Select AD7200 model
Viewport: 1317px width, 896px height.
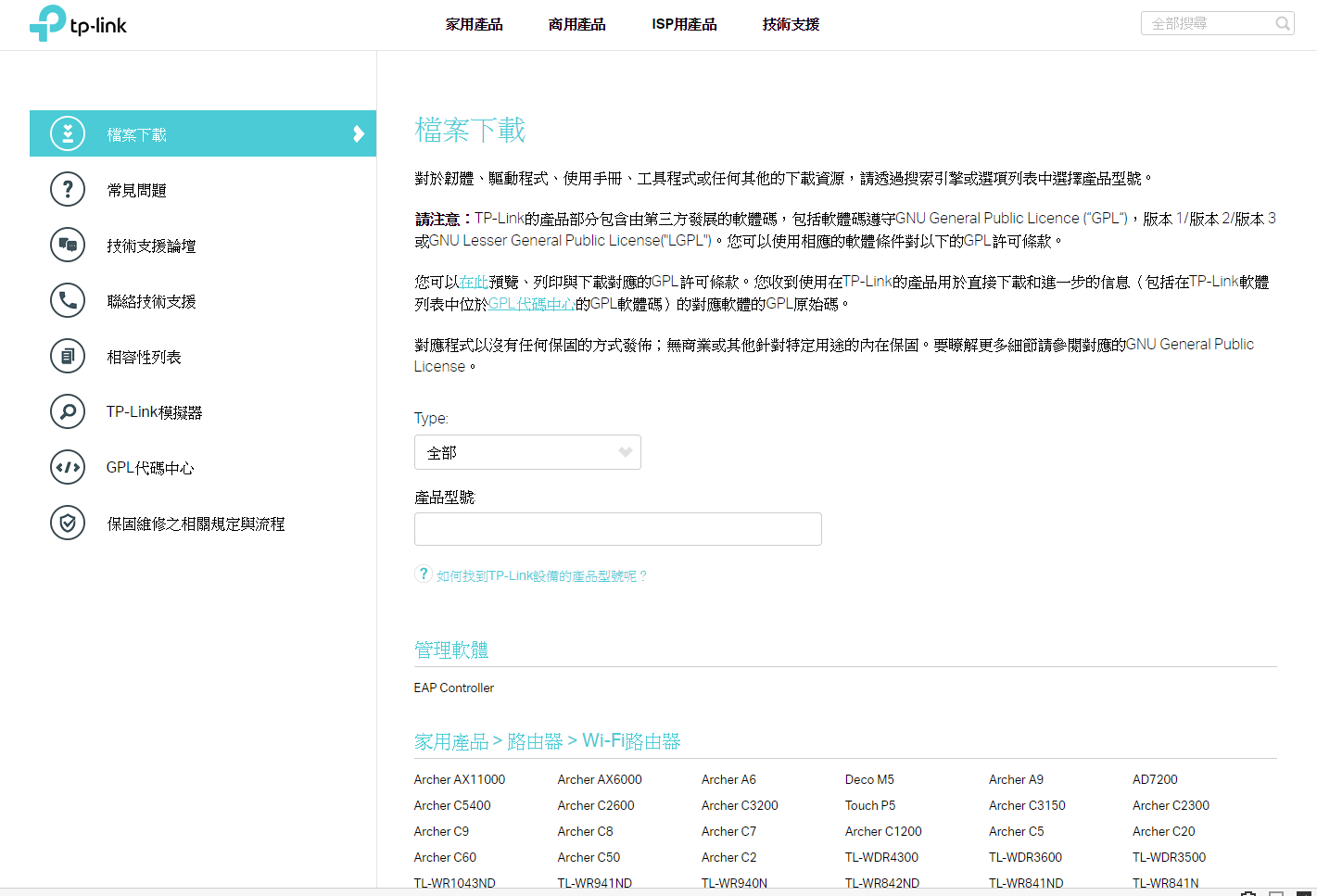click(x=1155, y=779)
